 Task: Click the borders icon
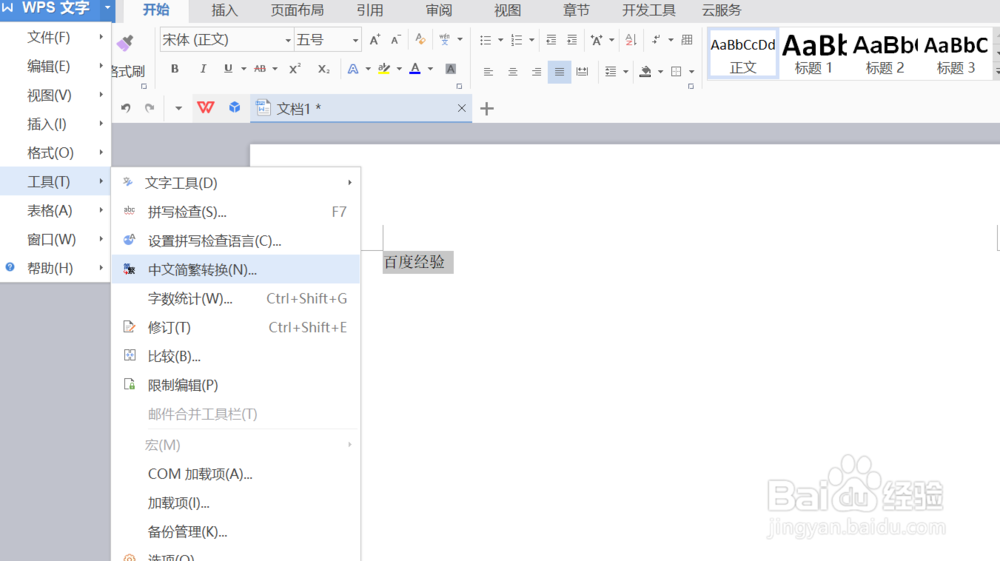pyautogui.click(x=677, y=71)
